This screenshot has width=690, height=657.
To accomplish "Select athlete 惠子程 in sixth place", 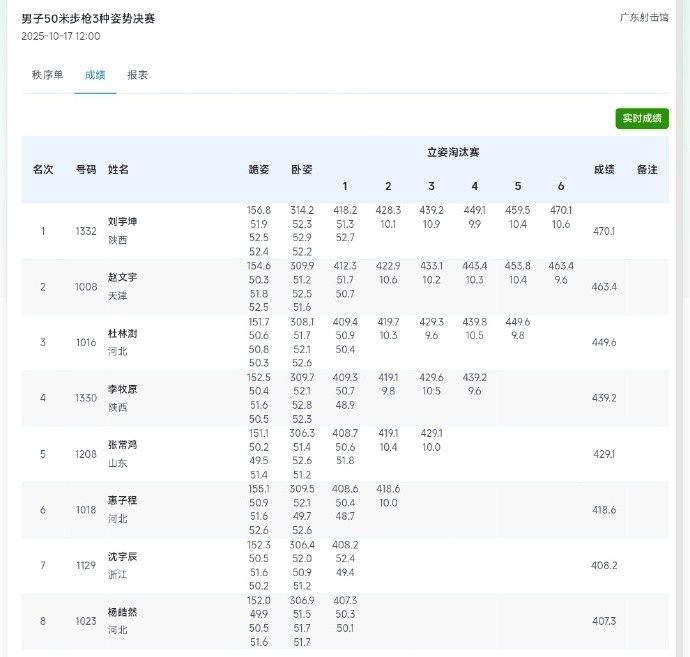I will click(x=122, y=500).
